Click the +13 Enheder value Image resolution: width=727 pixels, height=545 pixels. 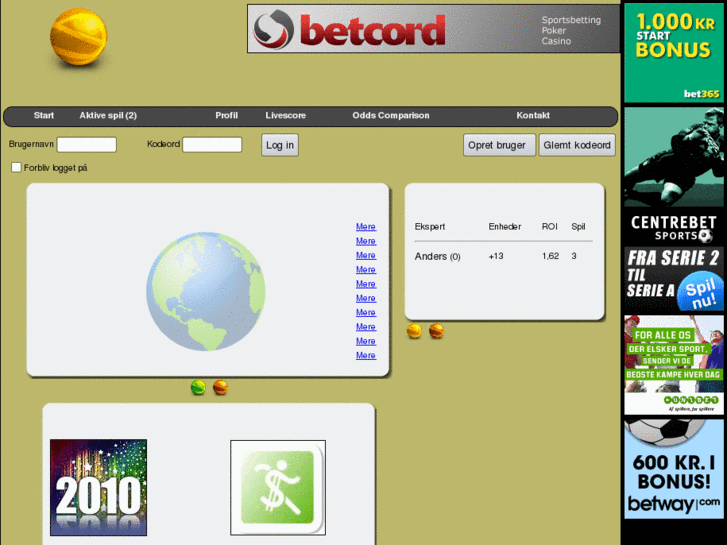coord(496,256)
